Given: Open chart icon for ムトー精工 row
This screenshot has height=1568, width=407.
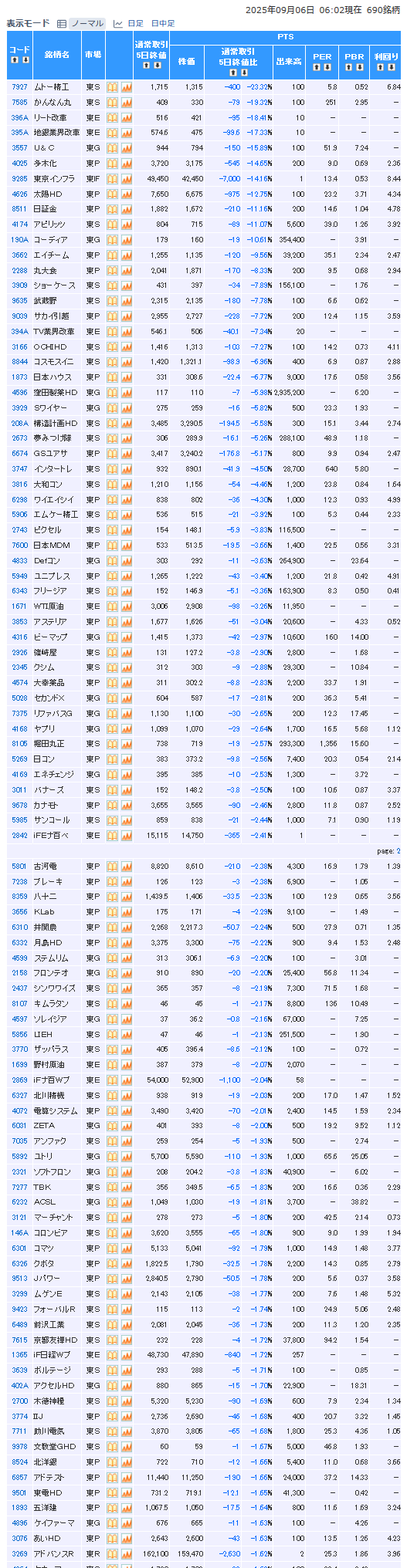Looking at the screenshot, I should (126, 87).
